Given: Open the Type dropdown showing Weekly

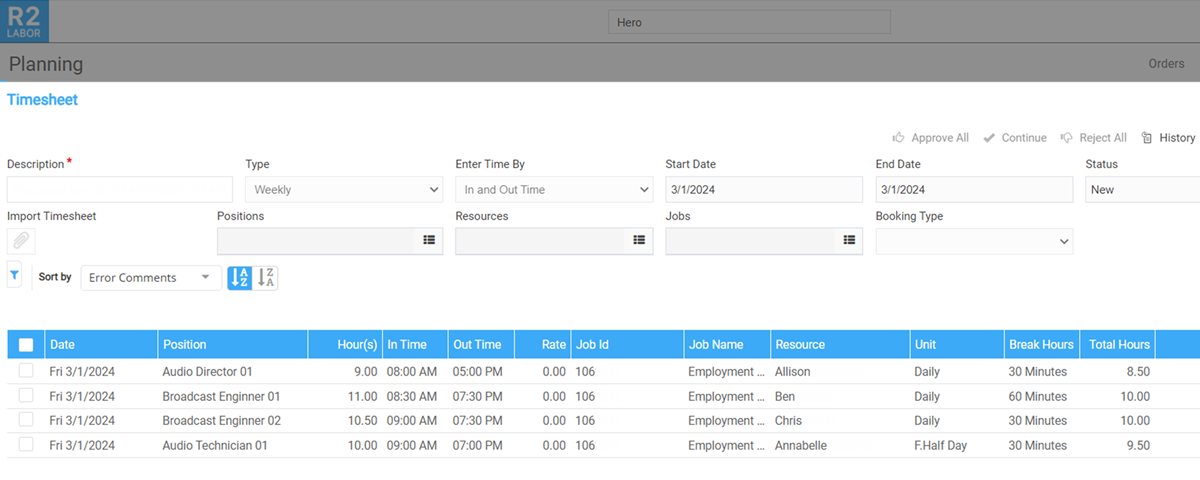Looking at the screenshot, I should click(343, 190).
